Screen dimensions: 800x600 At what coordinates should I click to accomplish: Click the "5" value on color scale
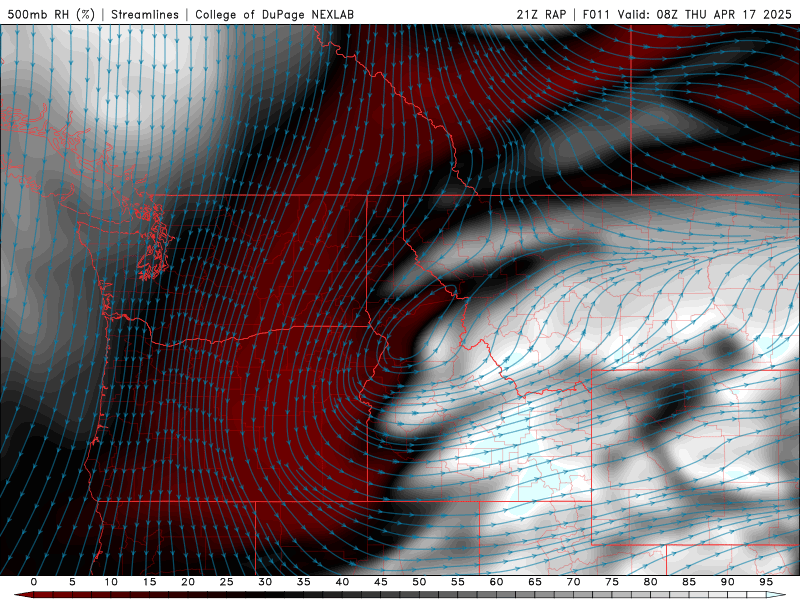click(x=72, y=582)
